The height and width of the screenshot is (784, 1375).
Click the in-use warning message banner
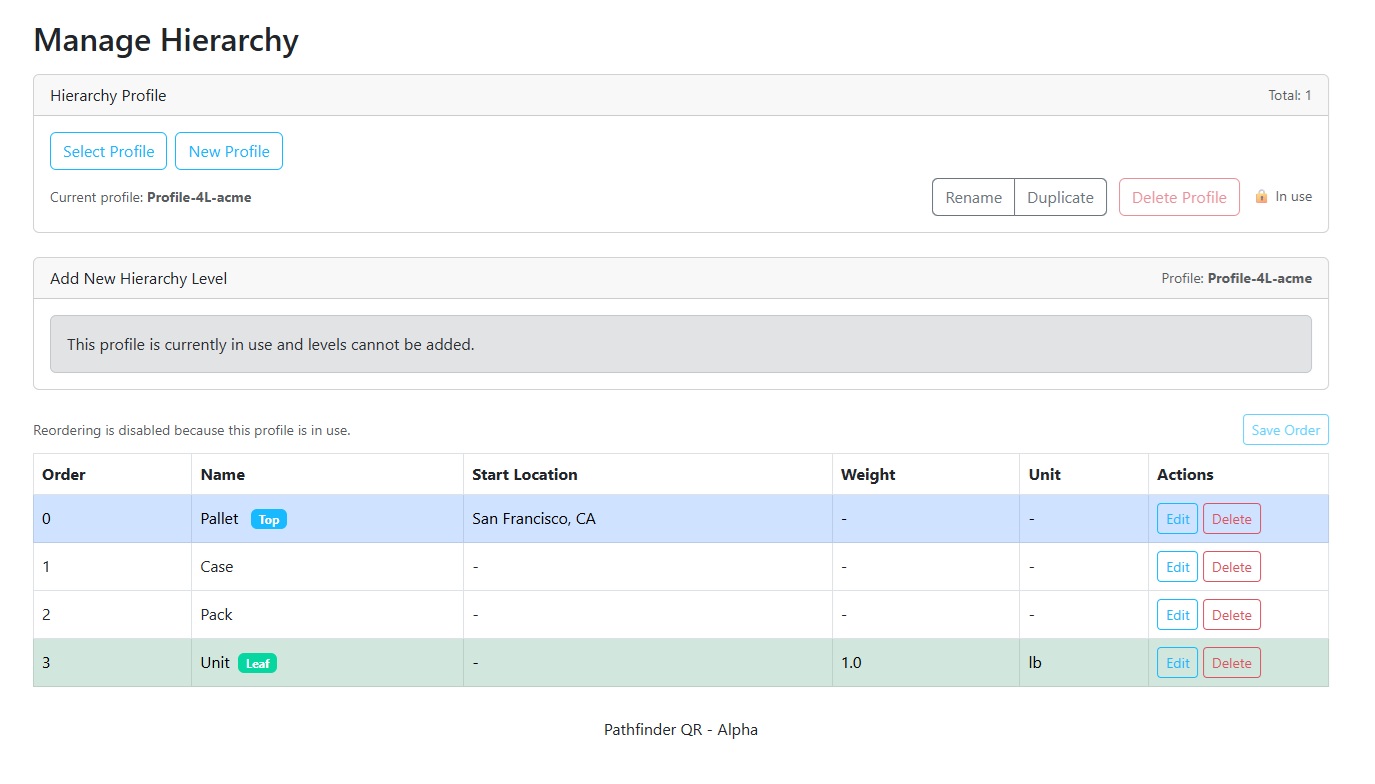point(680,344)
